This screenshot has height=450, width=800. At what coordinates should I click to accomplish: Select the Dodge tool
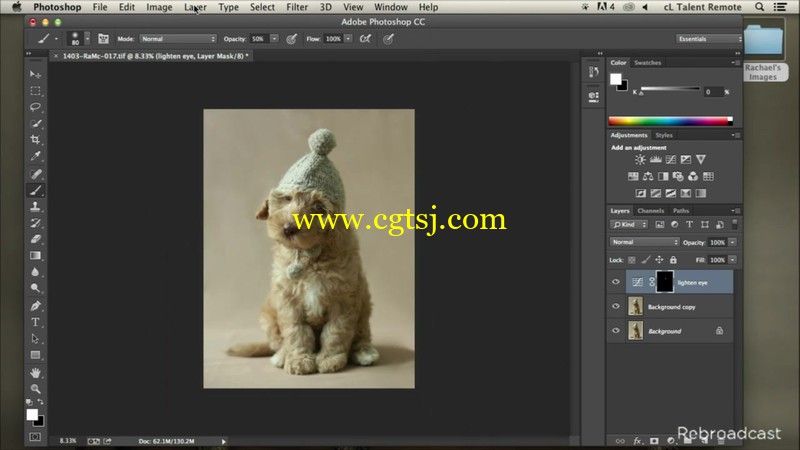click(35, 288)
